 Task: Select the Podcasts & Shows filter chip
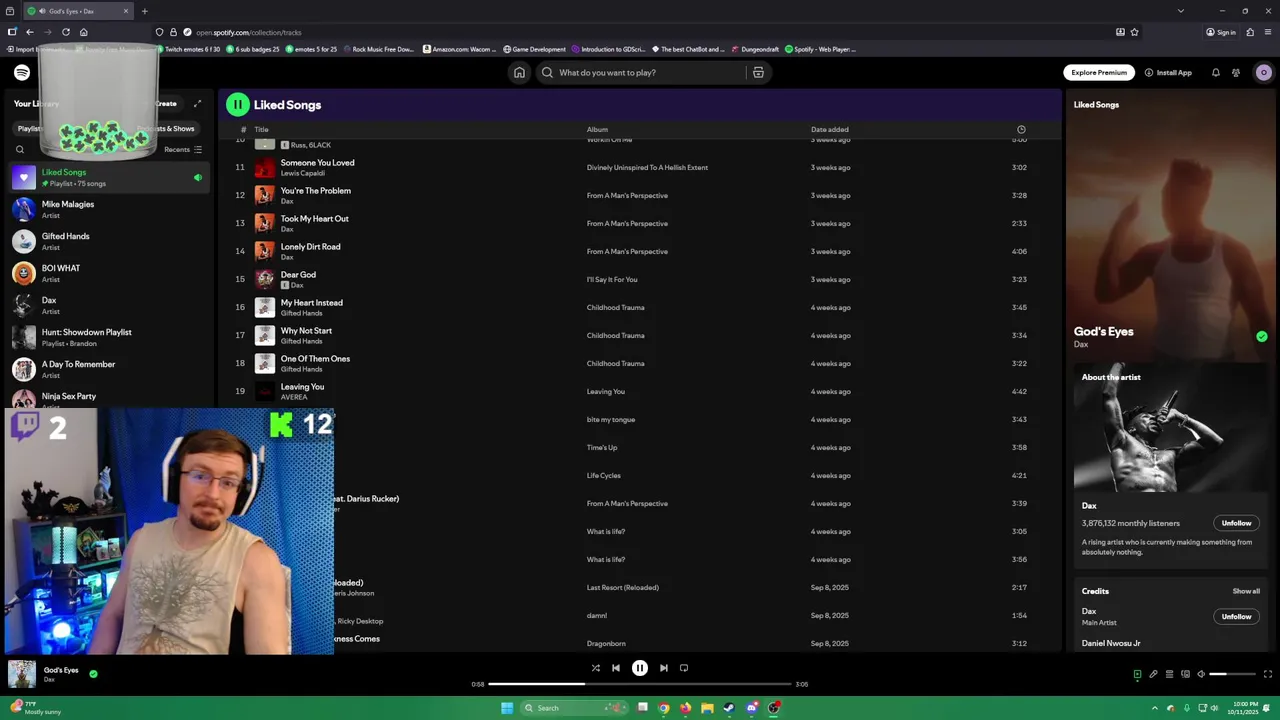(x=168, y=128)
